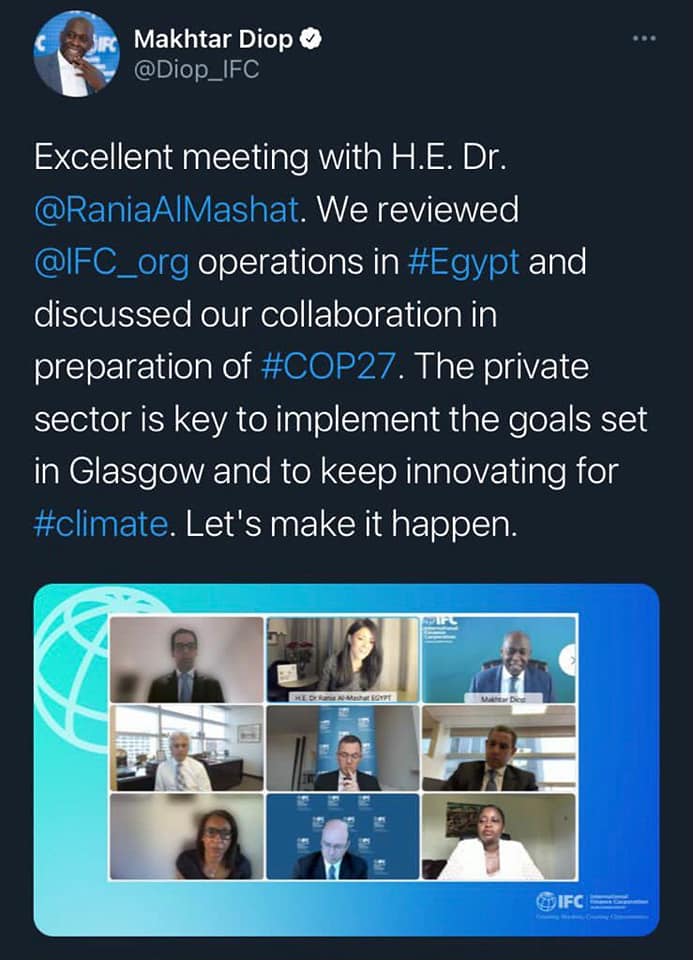Open the #COP27 hashtag

(x=331, y=366)
